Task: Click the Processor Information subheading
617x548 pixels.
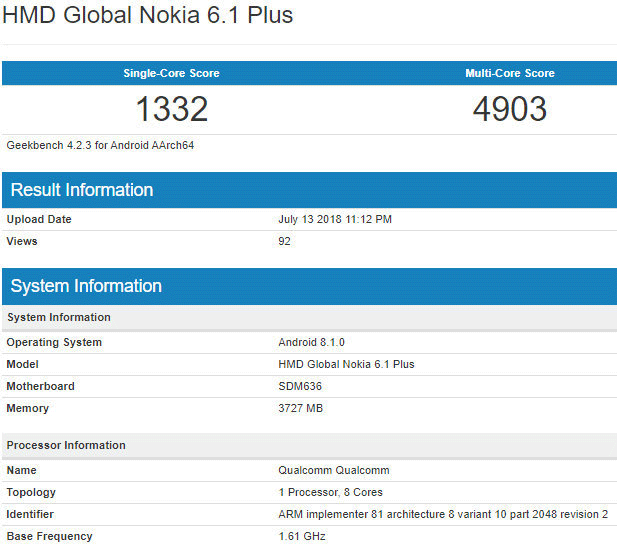Action: coord(66,445)
